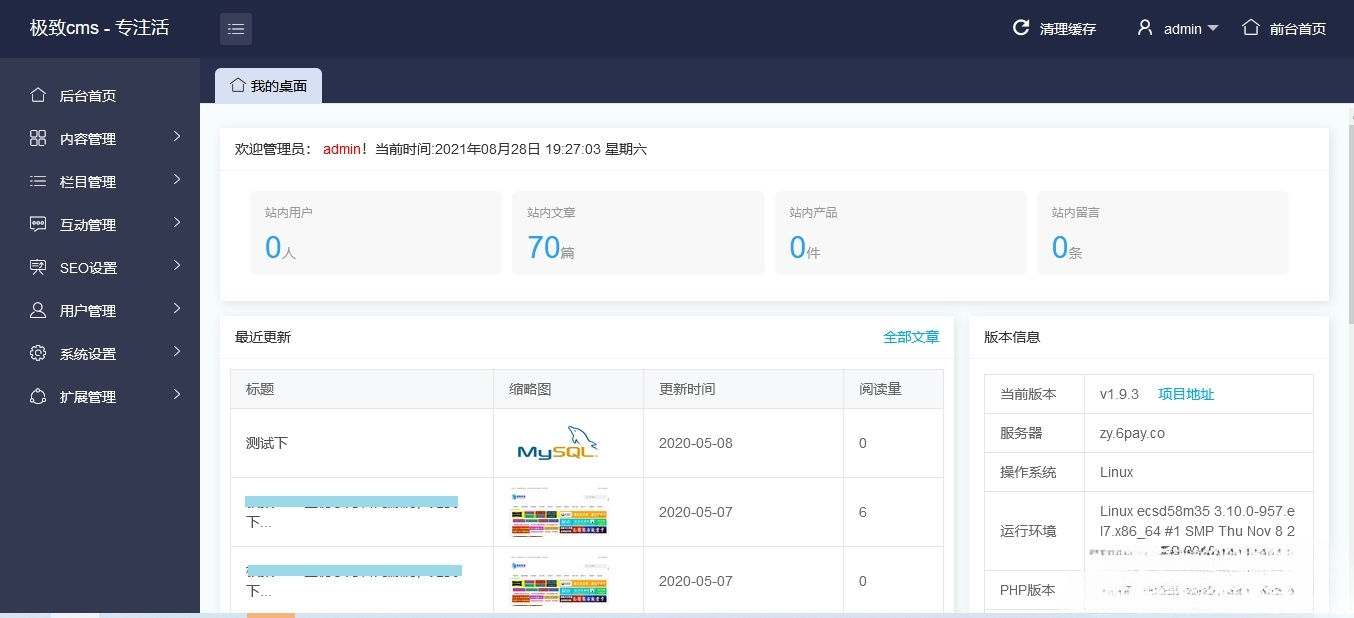Select the 后台首页 home icon

click(37, 94)
